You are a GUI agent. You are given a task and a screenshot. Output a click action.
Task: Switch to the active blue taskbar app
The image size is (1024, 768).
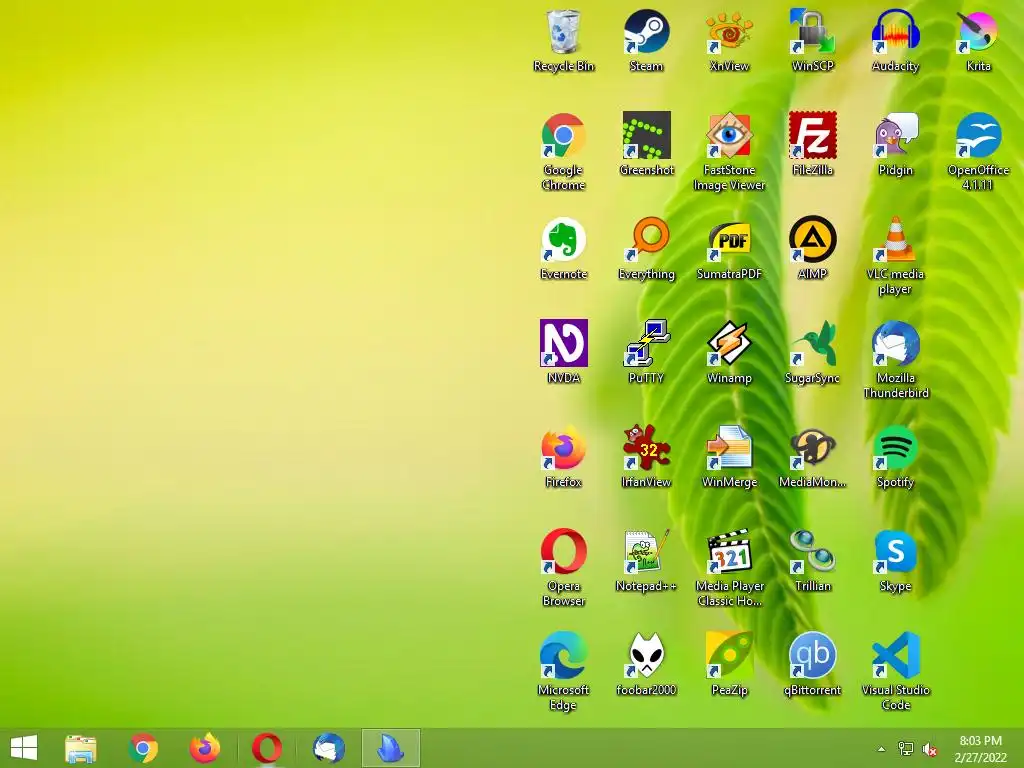coord(391,748)
